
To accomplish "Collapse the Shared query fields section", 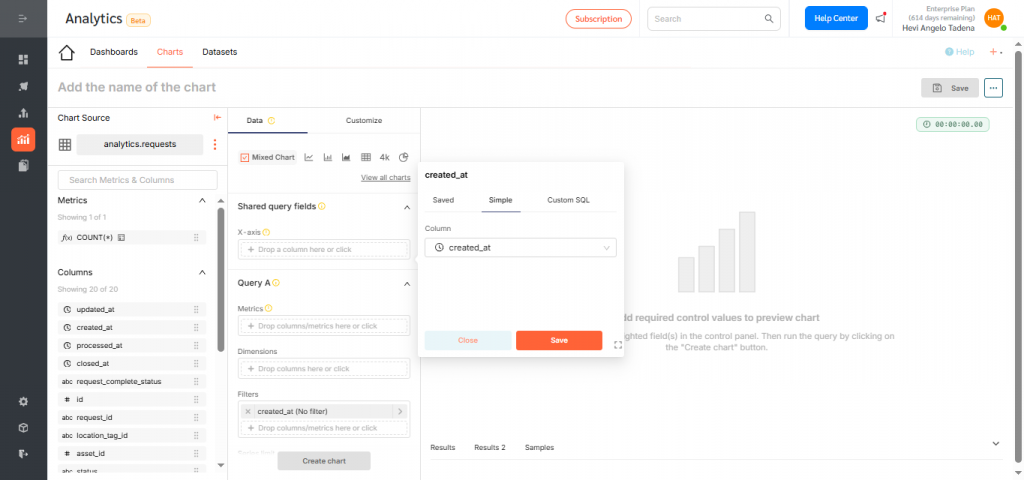I will pyautogui.click(x=406, y=207).
